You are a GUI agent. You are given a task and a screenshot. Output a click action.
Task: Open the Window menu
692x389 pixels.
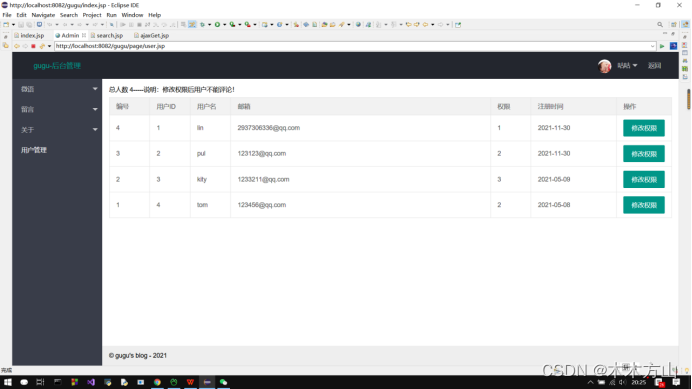[x=132, y=15]
